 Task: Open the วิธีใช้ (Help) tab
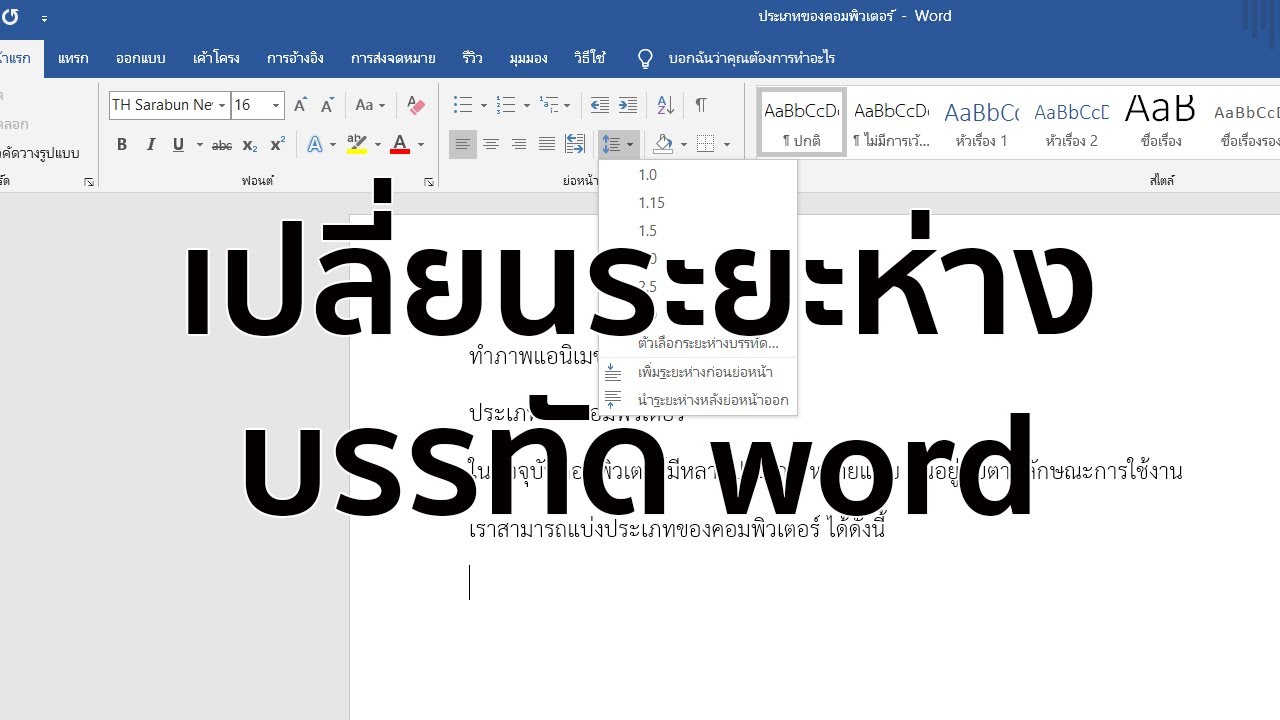(590, 58)
